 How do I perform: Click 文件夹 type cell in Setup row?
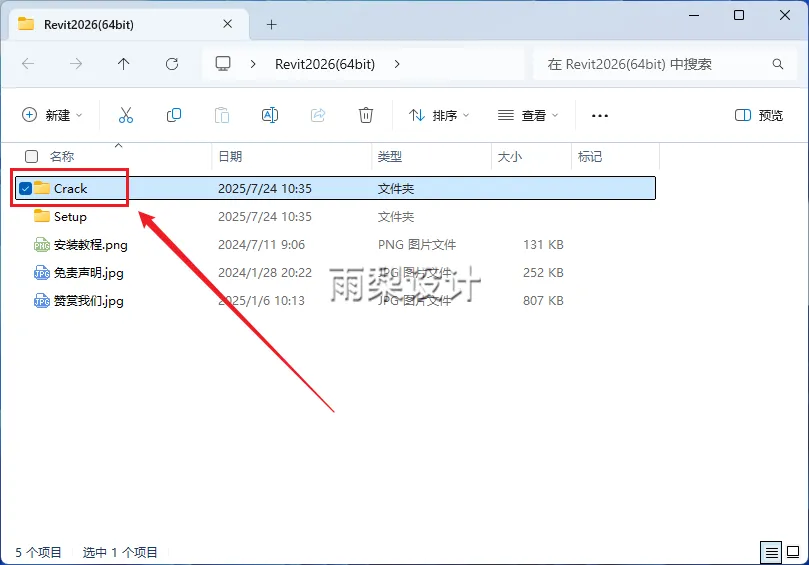coord(396,217)
